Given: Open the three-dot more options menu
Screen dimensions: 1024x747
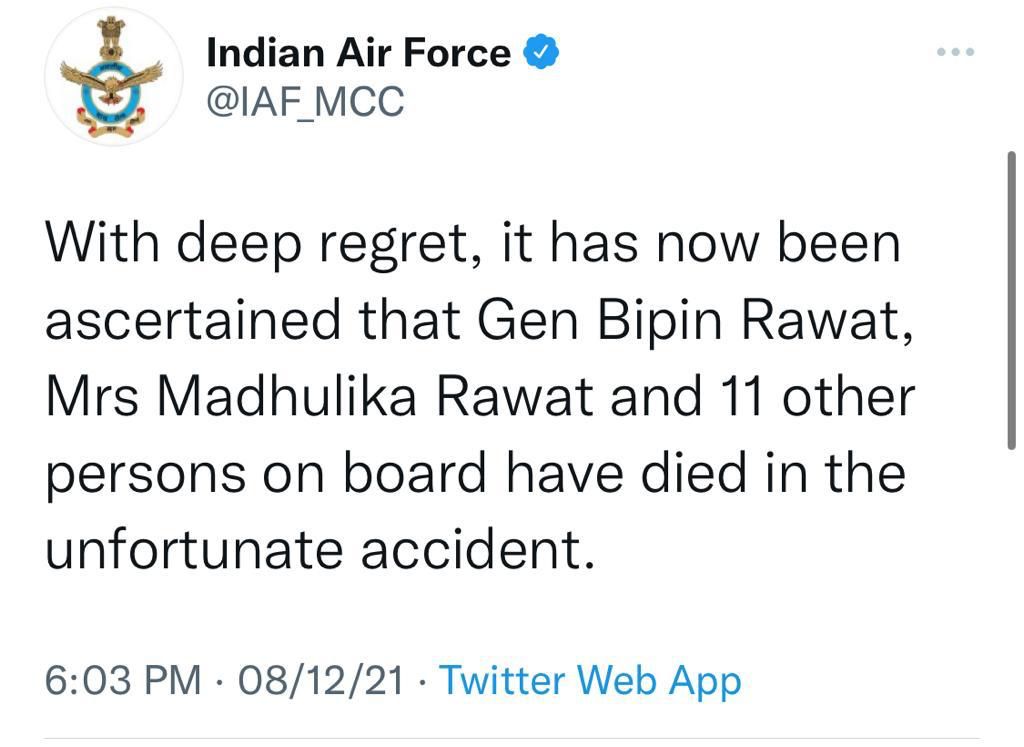Looking at the screenshot, I should (956, 51).
